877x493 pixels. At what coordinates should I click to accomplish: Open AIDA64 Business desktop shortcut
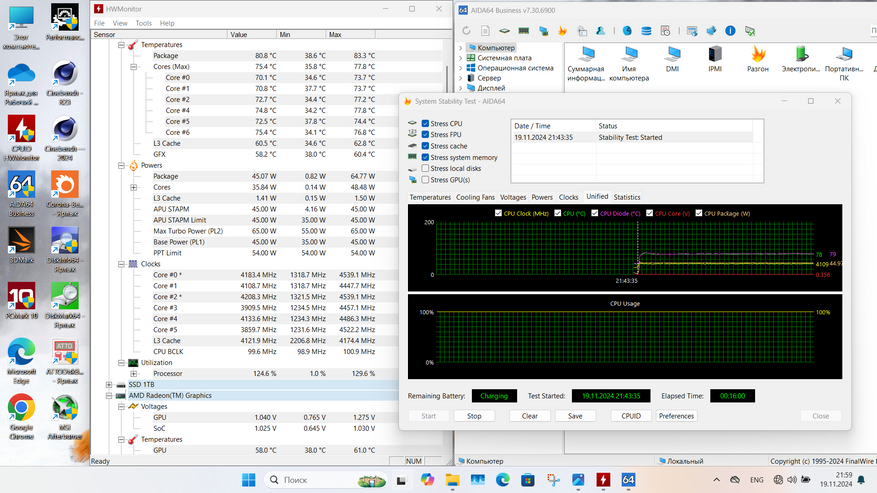click(21, 194)
